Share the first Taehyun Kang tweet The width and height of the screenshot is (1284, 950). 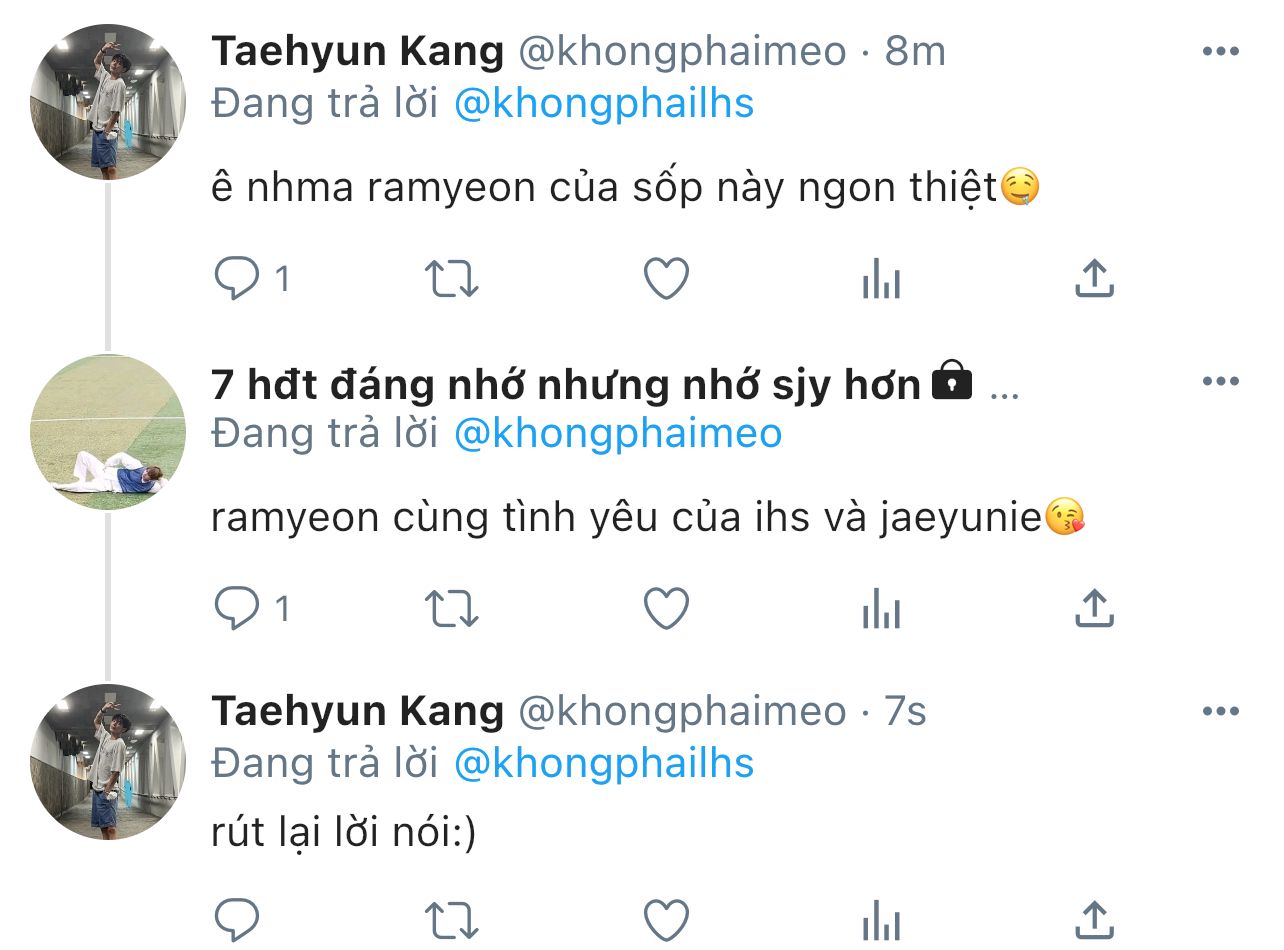click(1094, 279)
